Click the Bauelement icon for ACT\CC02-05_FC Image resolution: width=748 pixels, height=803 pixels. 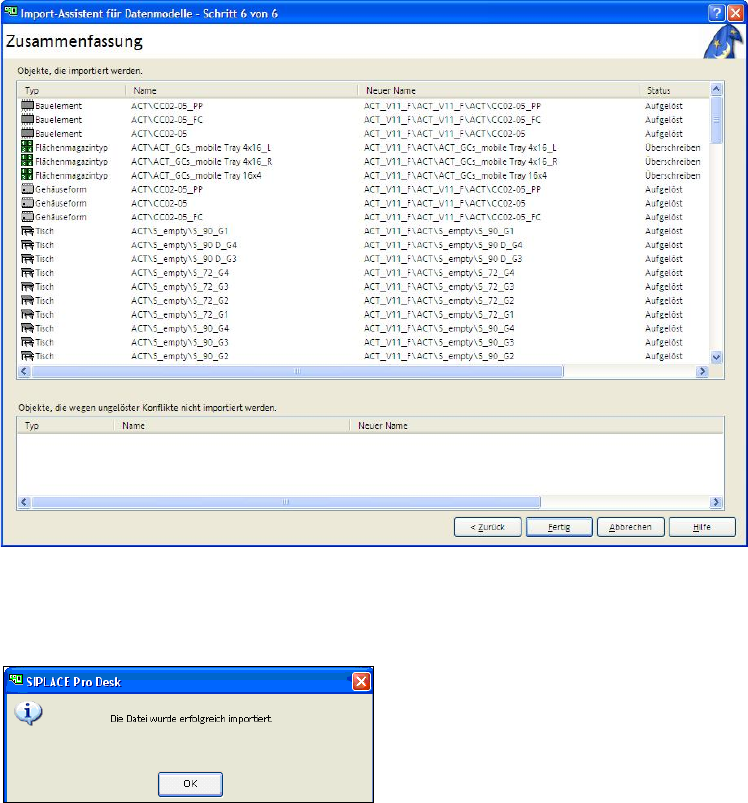click(x=27, y=119)
